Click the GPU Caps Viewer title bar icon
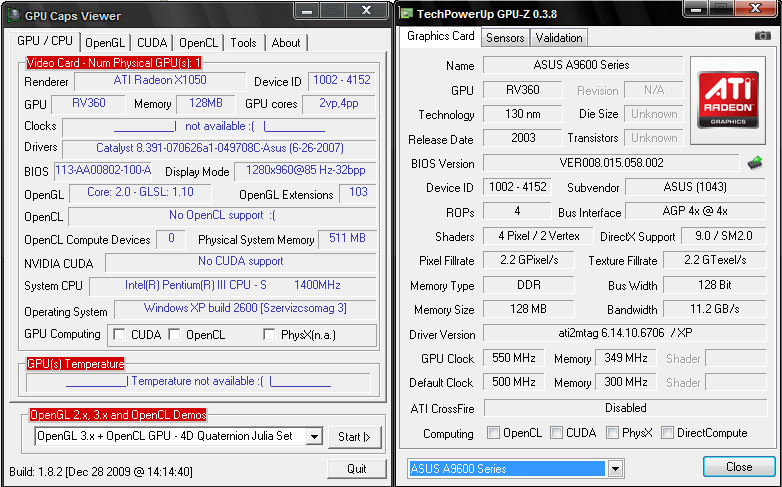 [15, 15]
